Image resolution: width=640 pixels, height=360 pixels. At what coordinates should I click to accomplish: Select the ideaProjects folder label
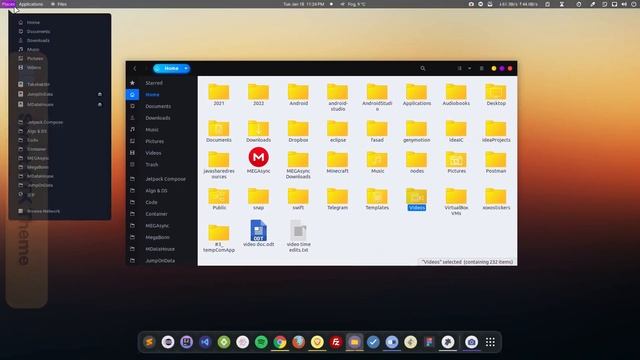pos(496,140)
